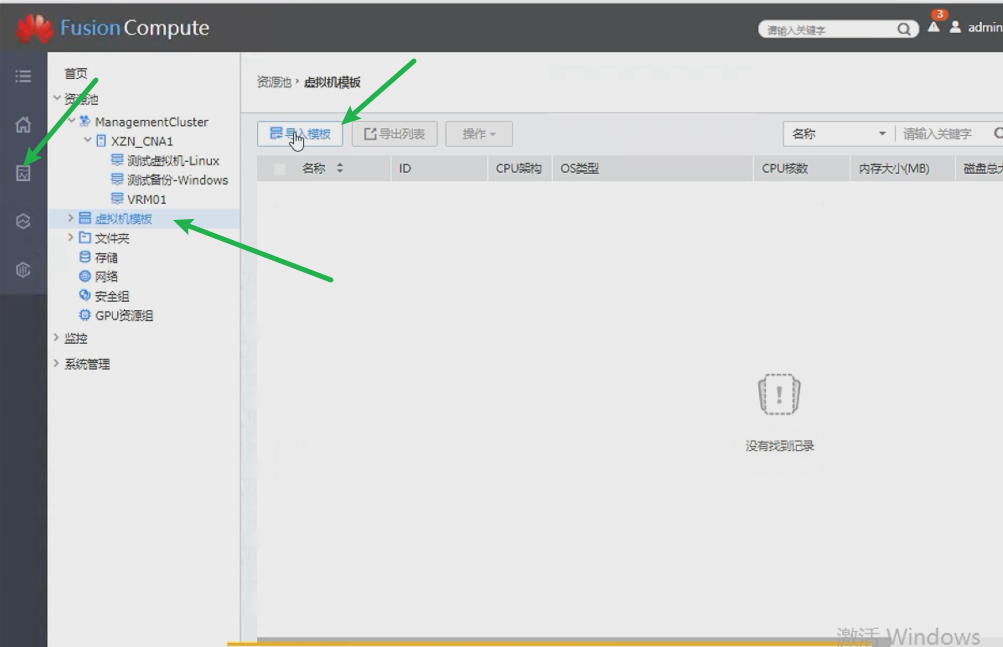Click the magnifier icon in top search

[904, 30]
